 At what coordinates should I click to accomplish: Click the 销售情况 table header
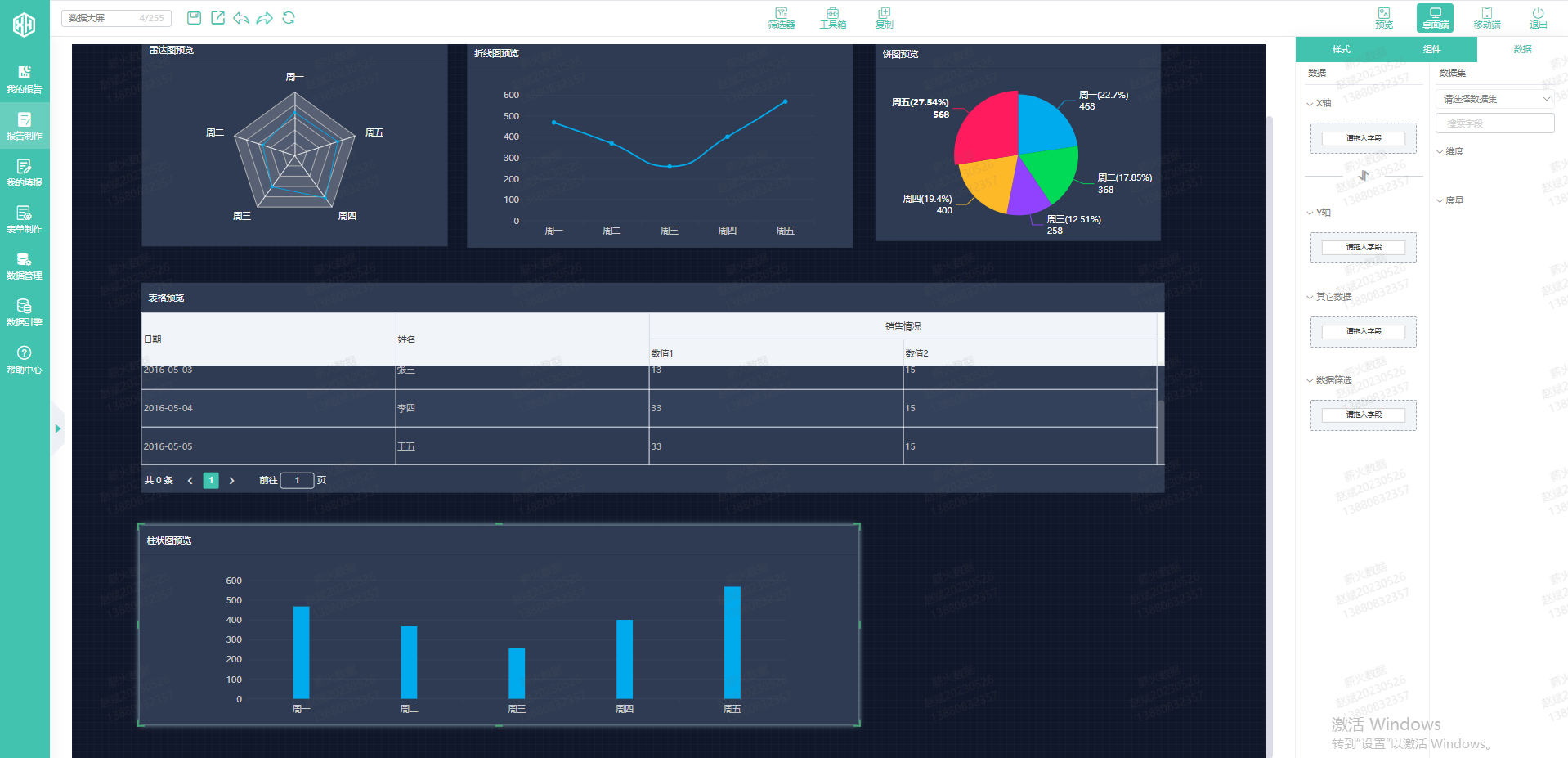point(903,326)
